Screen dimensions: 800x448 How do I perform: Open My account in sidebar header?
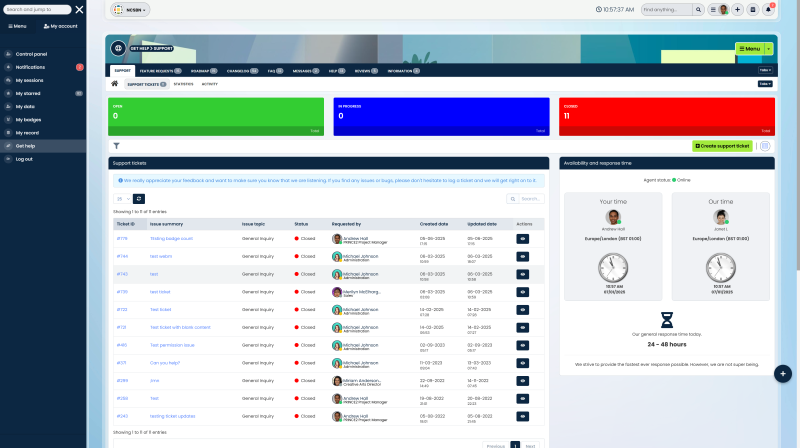61,26
